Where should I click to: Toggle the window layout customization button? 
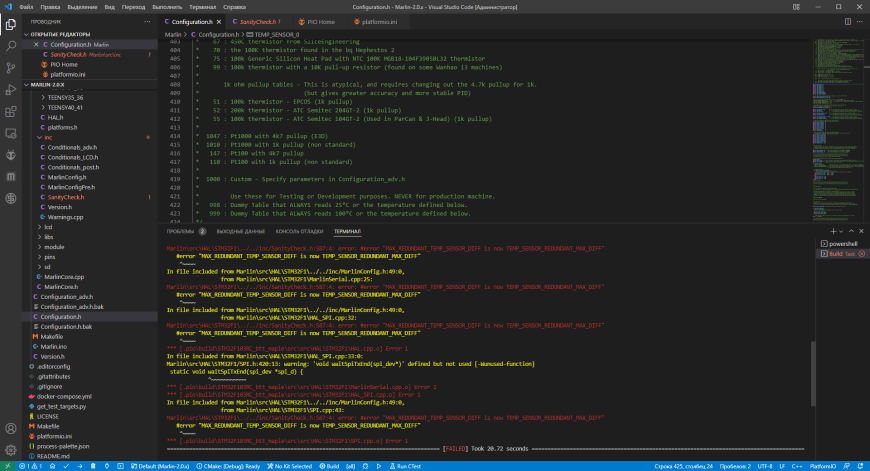pyautogui.click(x=796, y=7)
